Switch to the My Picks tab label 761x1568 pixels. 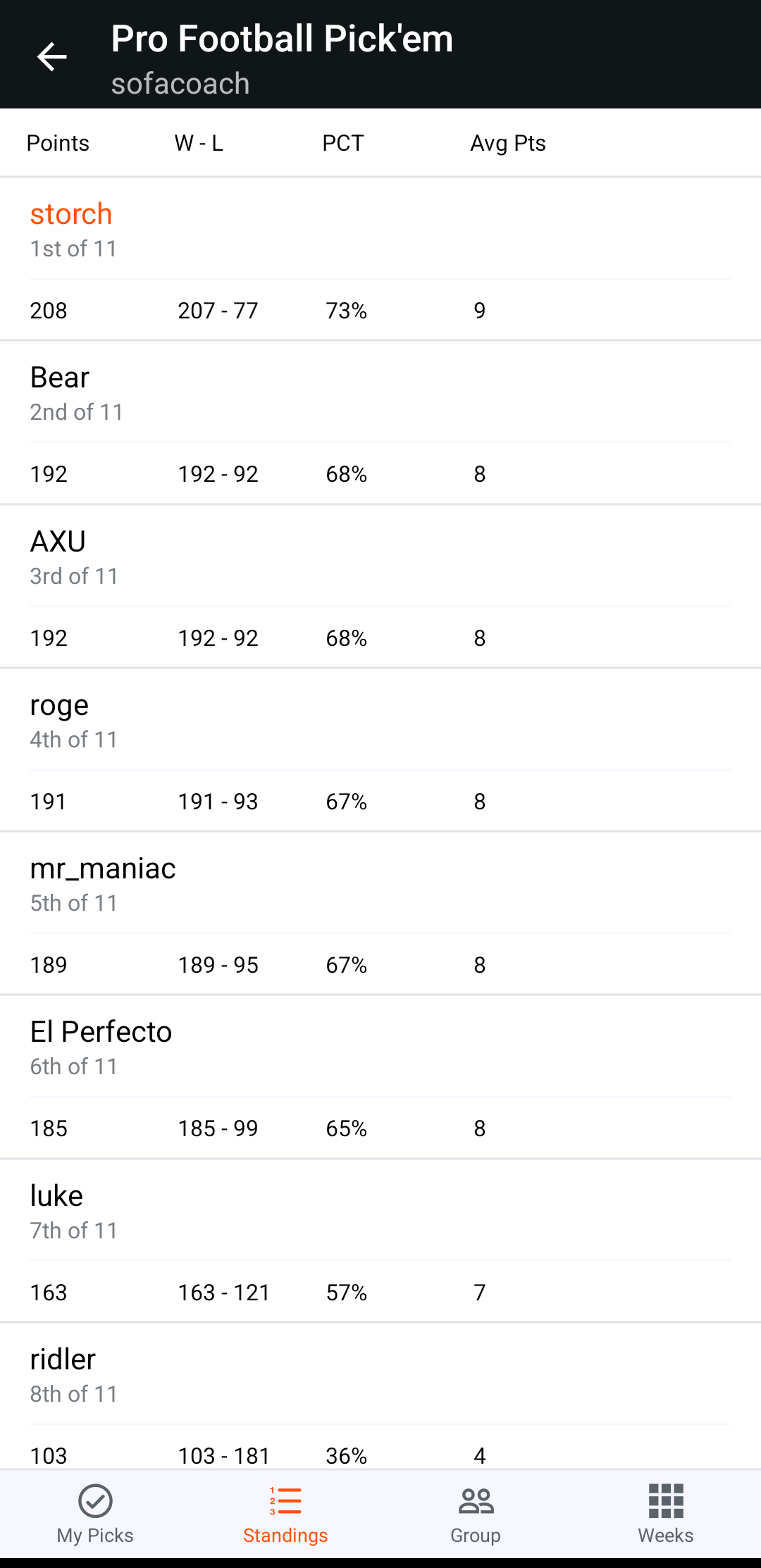click(x=95, y=1536)
